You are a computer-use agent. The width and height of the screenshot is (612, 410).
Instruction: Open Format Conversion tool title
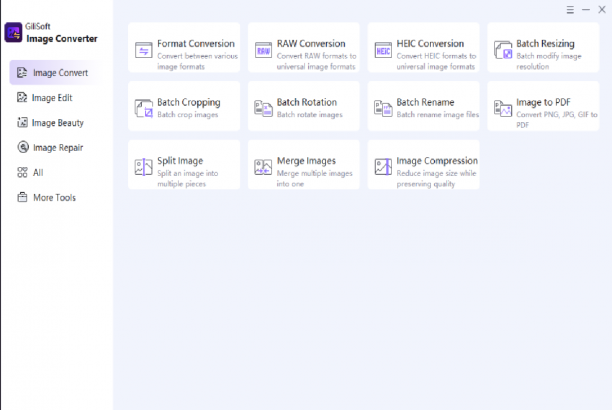click(196, 44)
